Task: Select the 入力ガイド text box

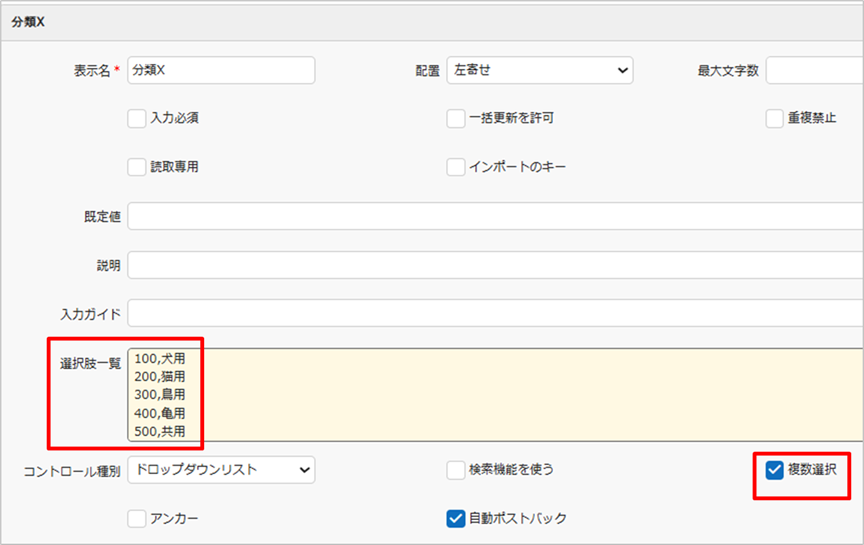Action: pos(495,313)
